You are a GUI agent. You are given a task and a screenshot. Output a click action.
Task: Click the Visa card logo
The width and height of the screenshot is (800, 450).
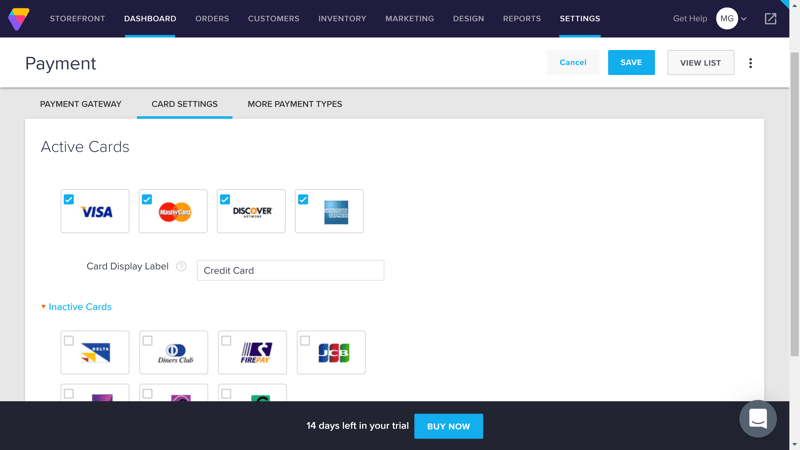96,212
